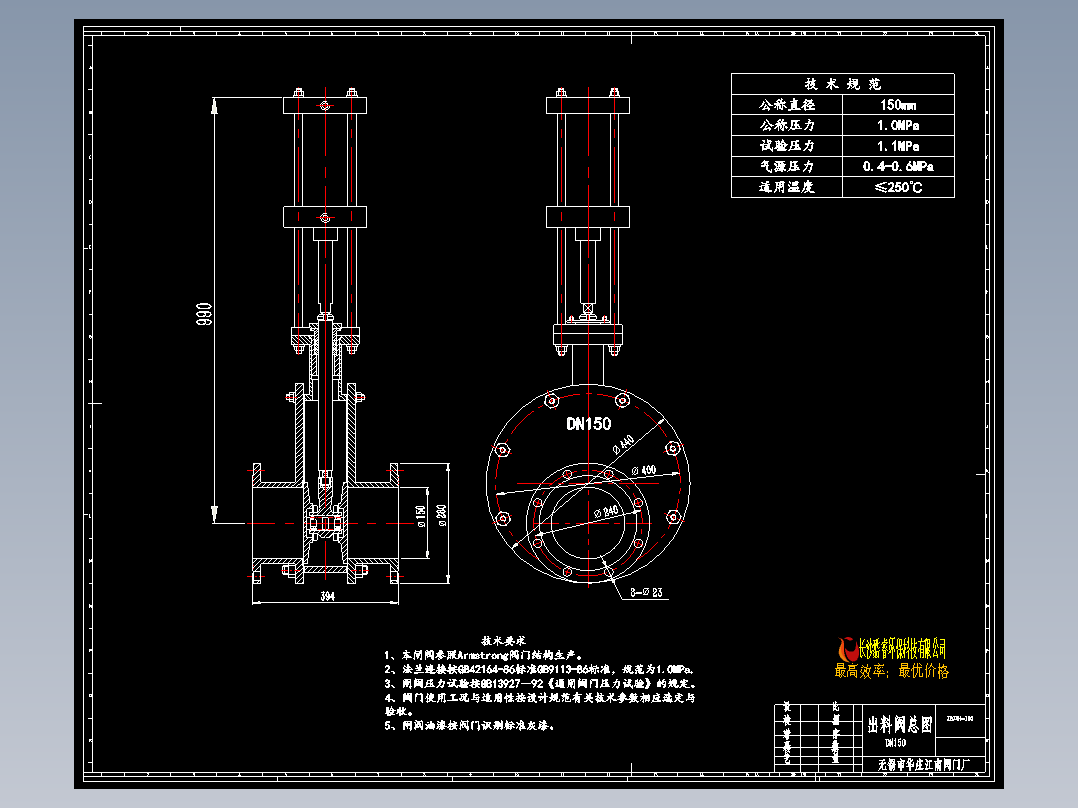Select the '公称压力' table cell
Viewport: 1078px width, 808px height.
click(786, 125)
